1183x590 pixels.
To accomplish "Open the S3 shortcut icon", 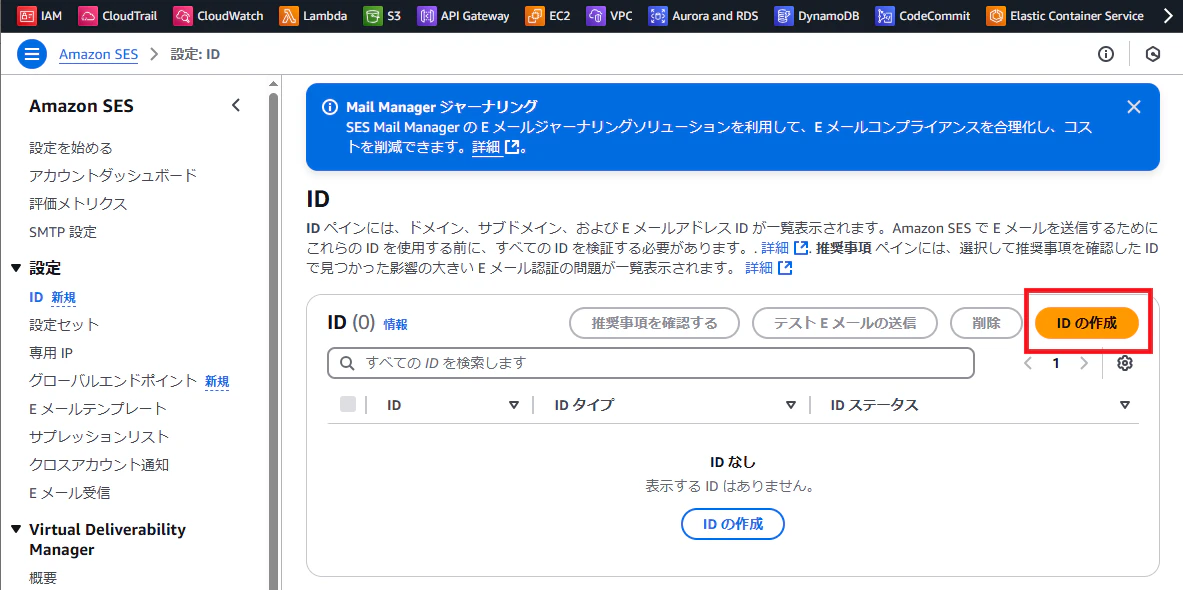I will click(x=372, y=15).
